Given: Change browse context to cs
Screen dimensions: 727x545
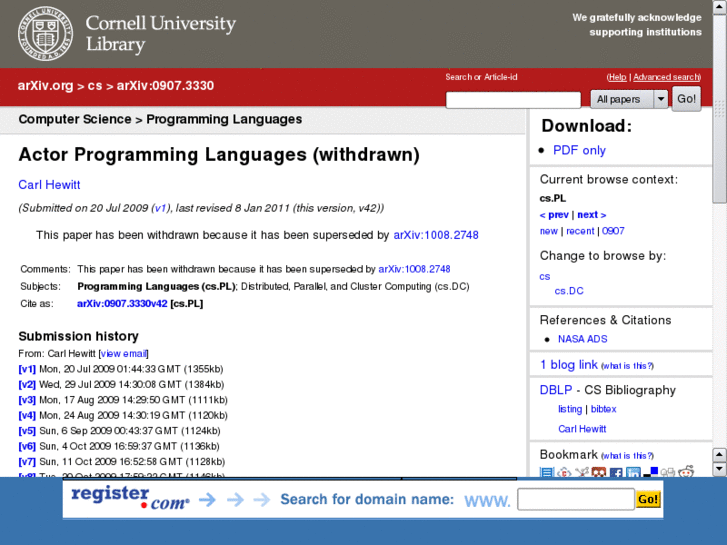Looking at the screenshot, I should coord(545,276).
